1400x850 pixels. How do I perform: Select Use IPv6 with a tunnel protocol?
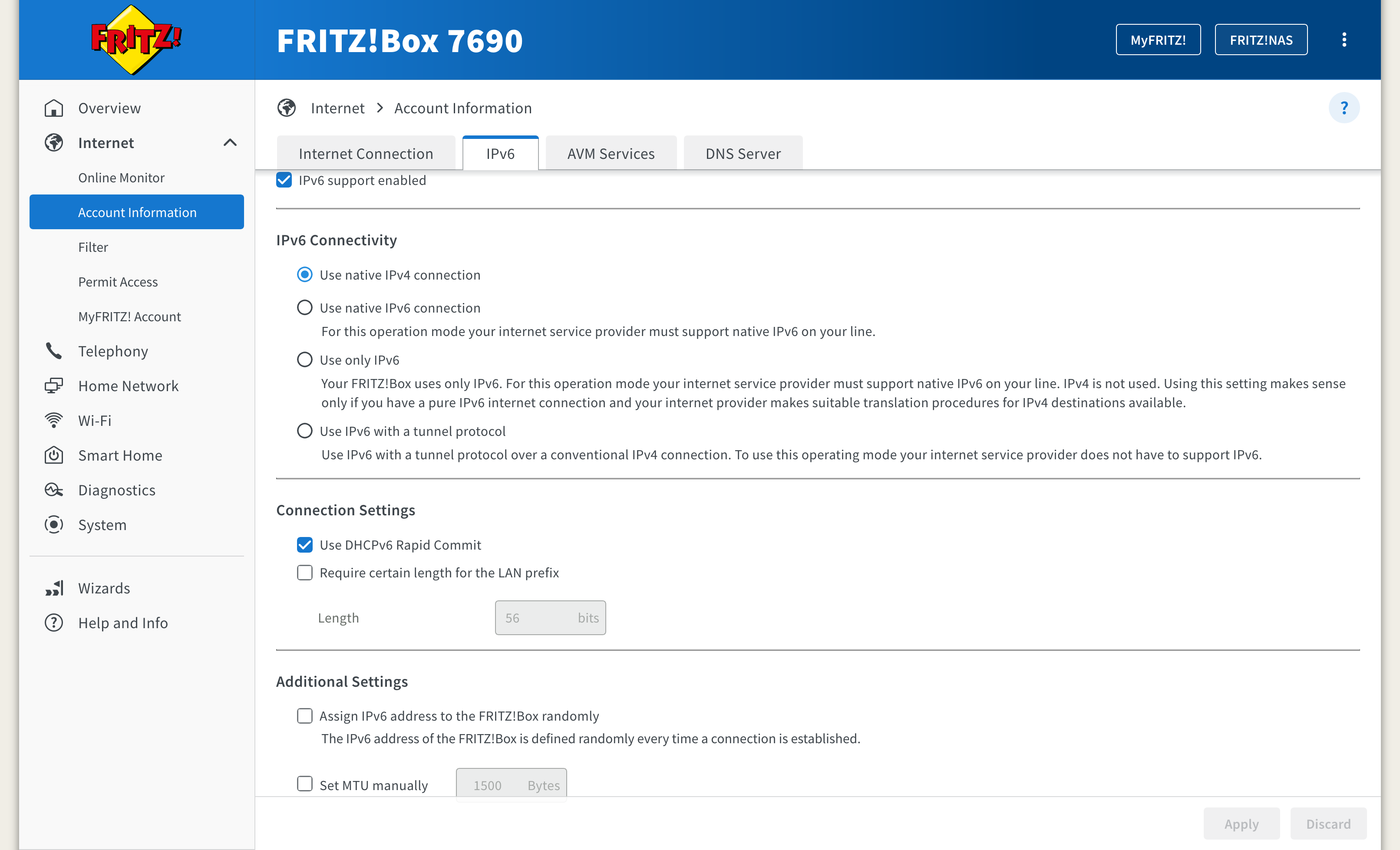pos(305,431)
